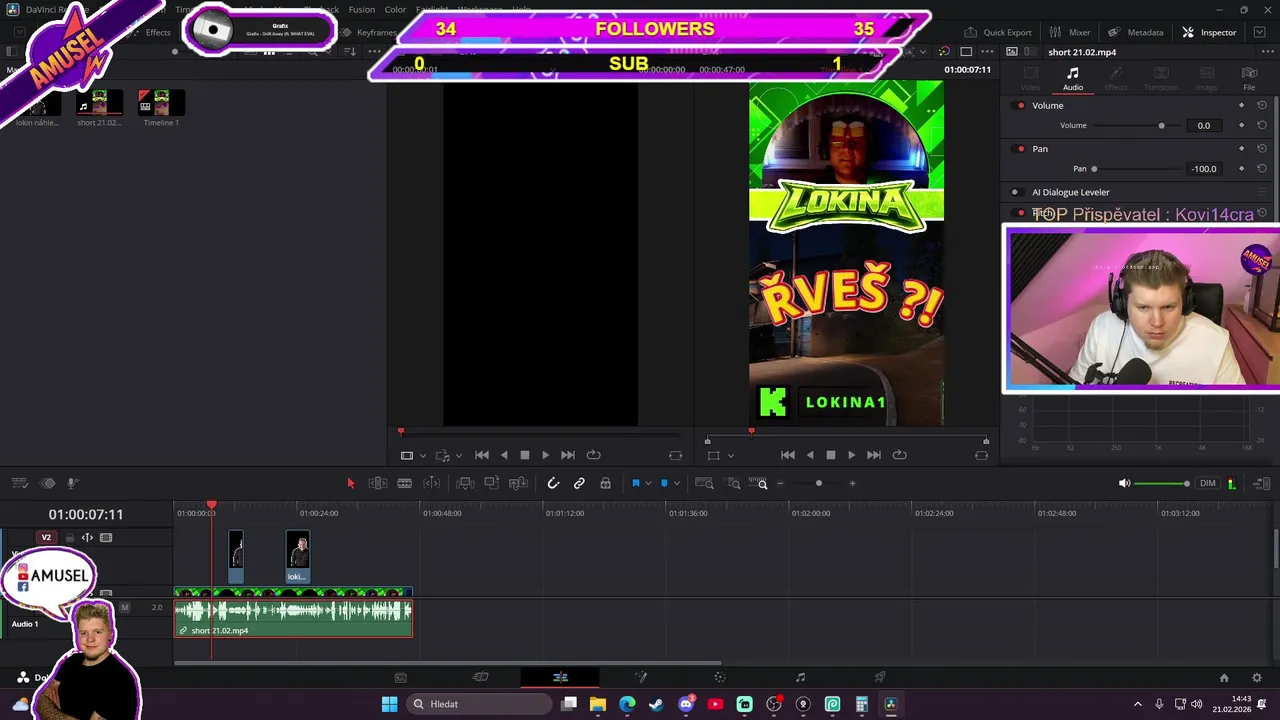Toggle the Inspector panel button
Viewport: 1280px width, 720px height.
(1209, 32)
